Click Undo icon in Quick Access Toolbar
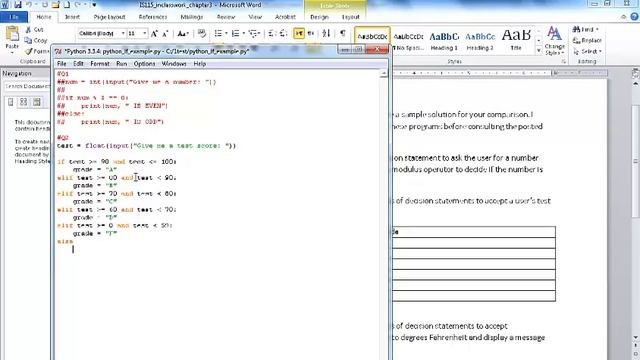The image size is (640, 360). (29, 5)
